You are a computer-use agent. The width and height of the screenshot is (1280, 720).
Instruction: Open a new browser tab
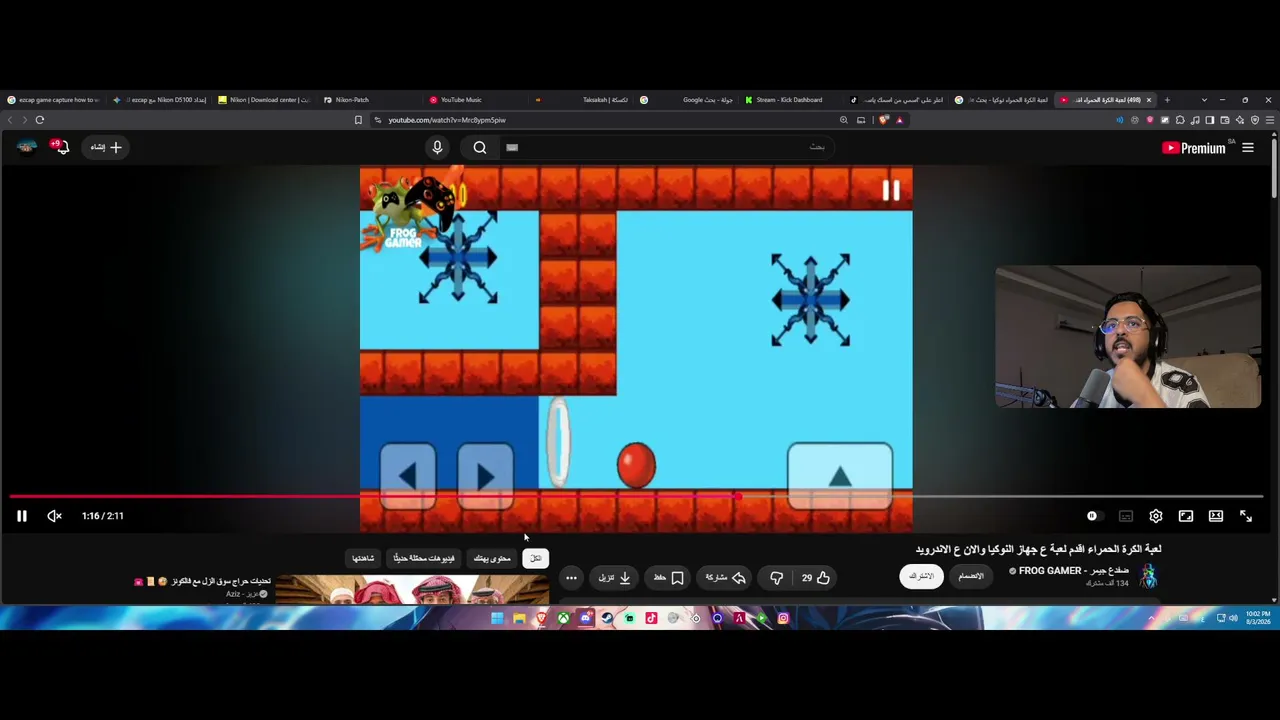point(1167,100)
